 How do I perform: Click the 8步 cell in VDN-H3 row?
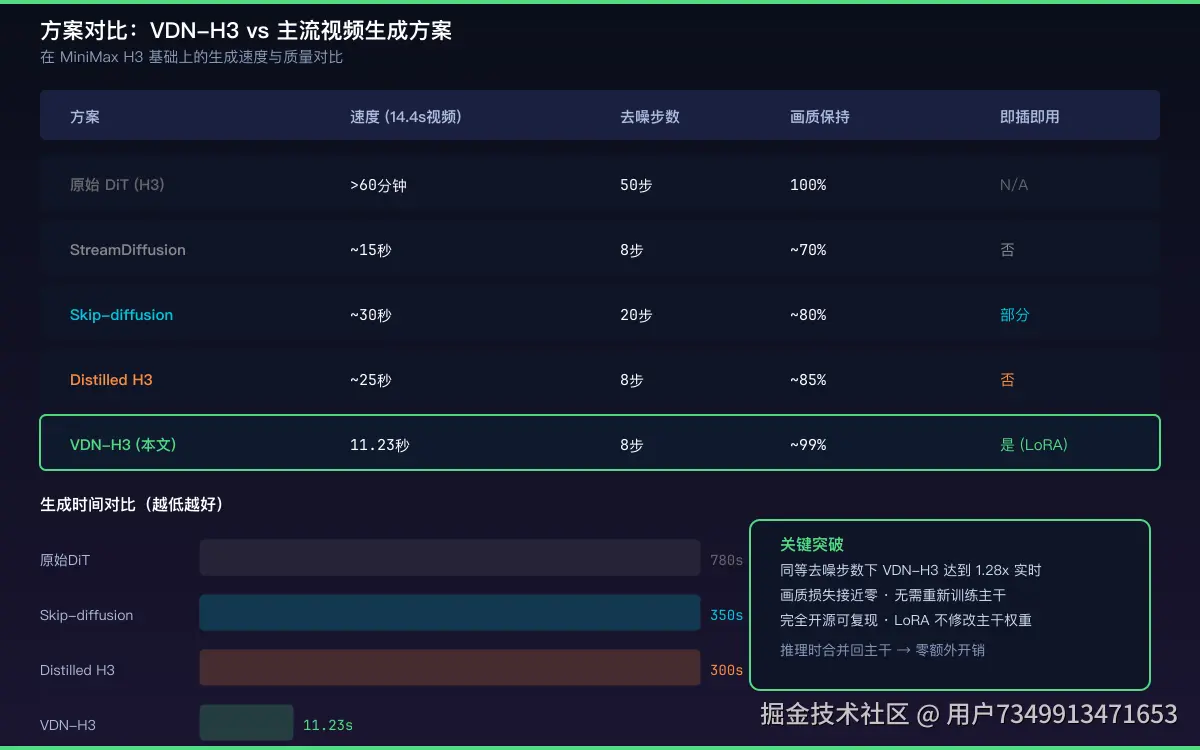pos(632,445)
